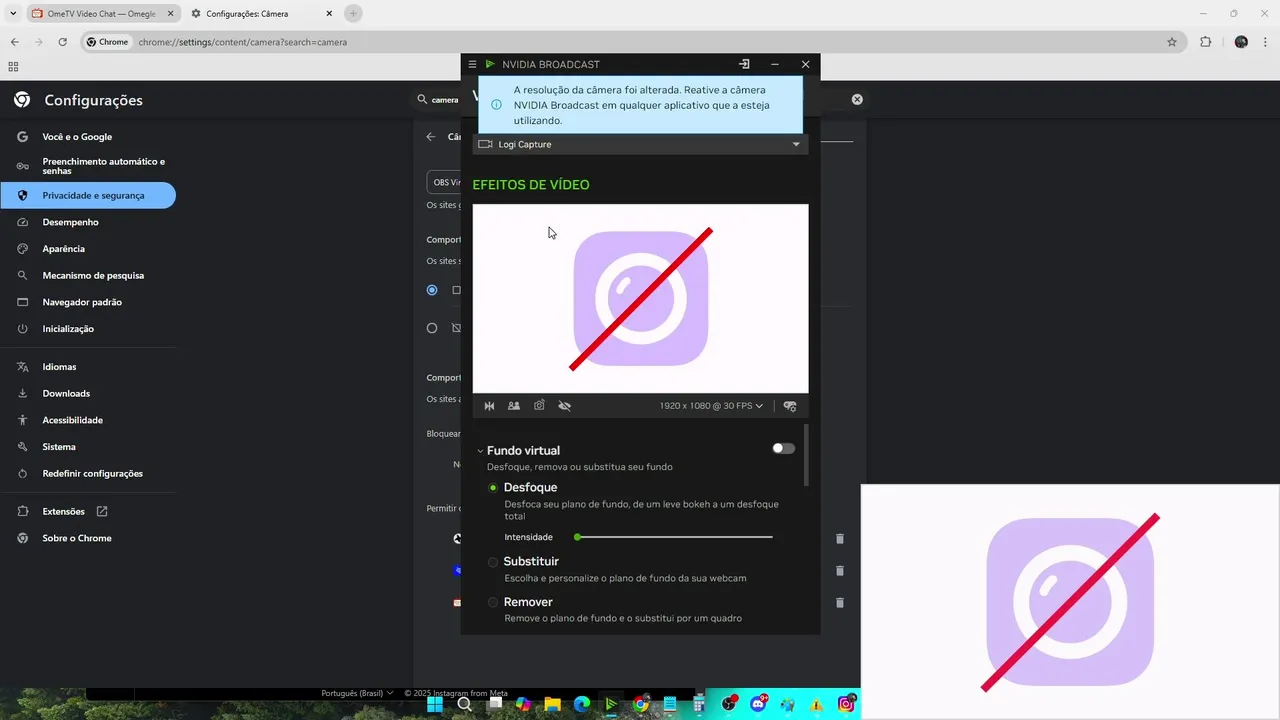Open Microsoft Edge from taskbar
Screen dimensions: 1280x720
click(581, 704)
